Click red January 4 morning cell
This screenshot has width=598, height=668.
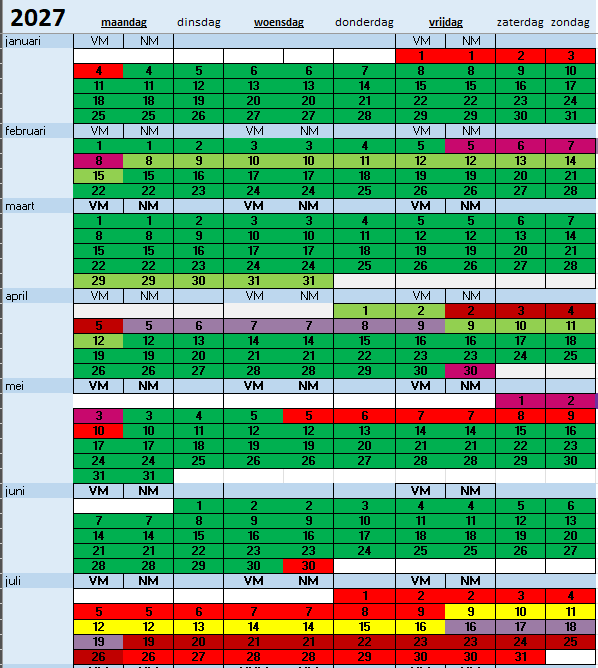point(98,71)
